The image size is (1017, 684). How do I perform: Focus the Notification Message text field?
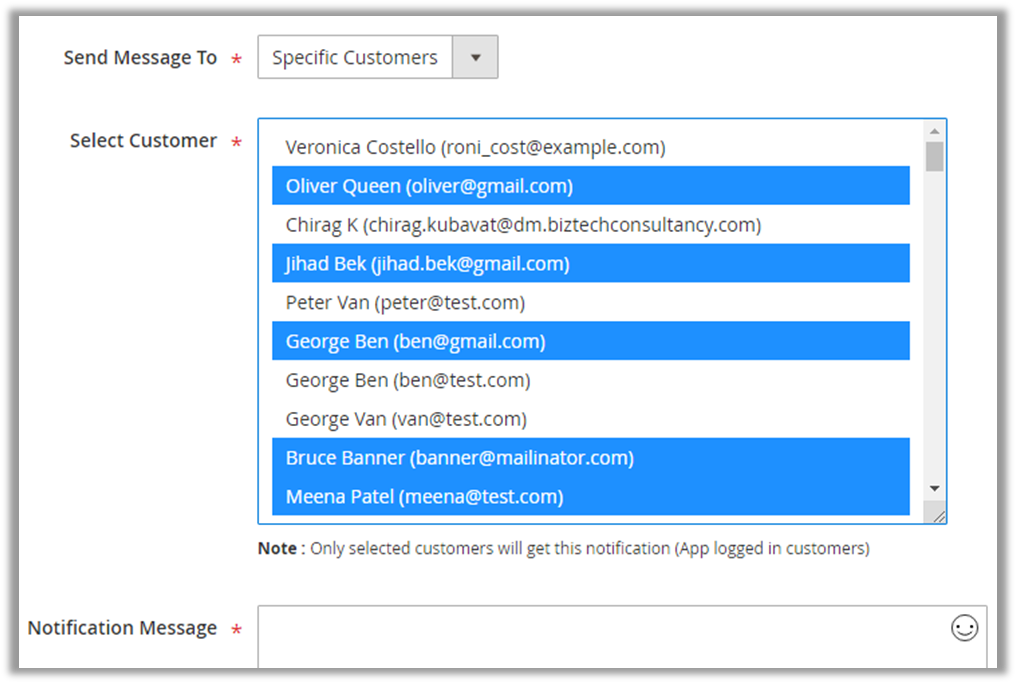(600, 640)
